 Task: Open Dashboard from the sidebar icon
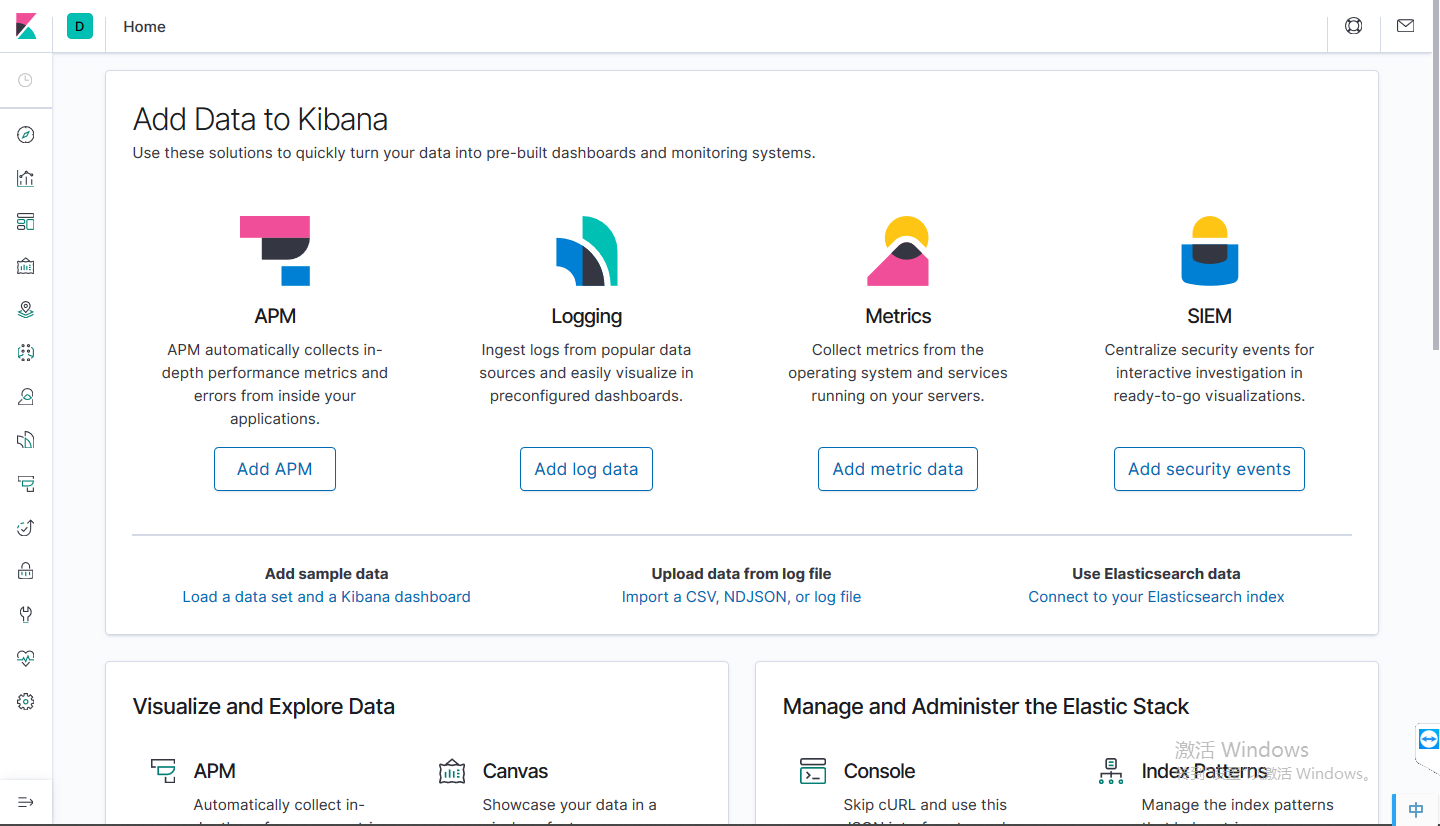pos(26,222)
